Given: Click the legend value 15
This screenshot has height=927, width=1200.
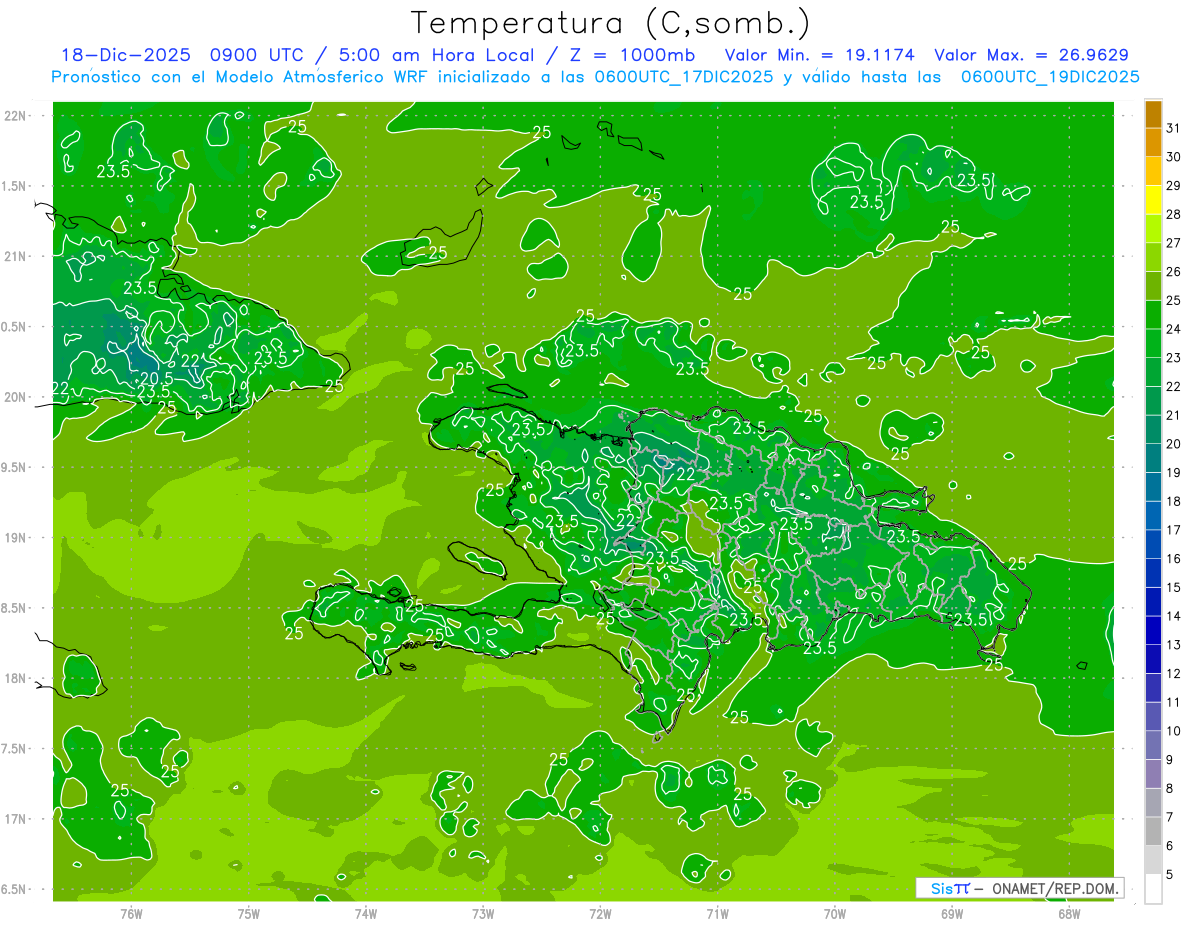Looking at the screenshot, I should (x=1174, y=587).
